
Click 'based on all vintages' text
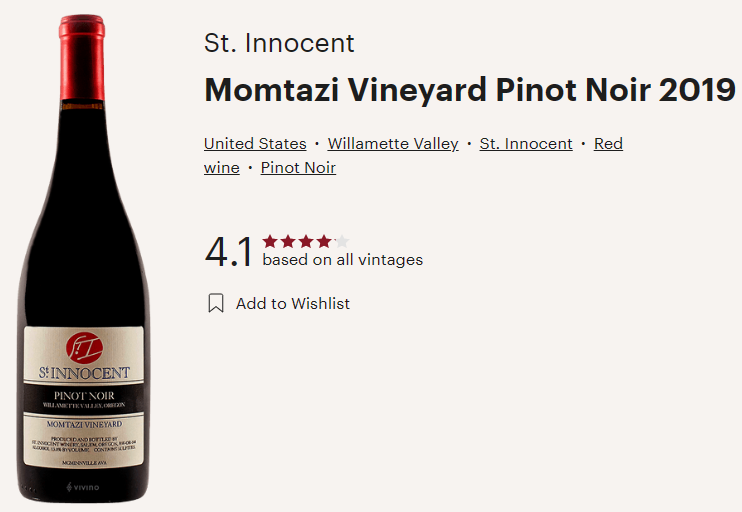click(x=342, y=260)
